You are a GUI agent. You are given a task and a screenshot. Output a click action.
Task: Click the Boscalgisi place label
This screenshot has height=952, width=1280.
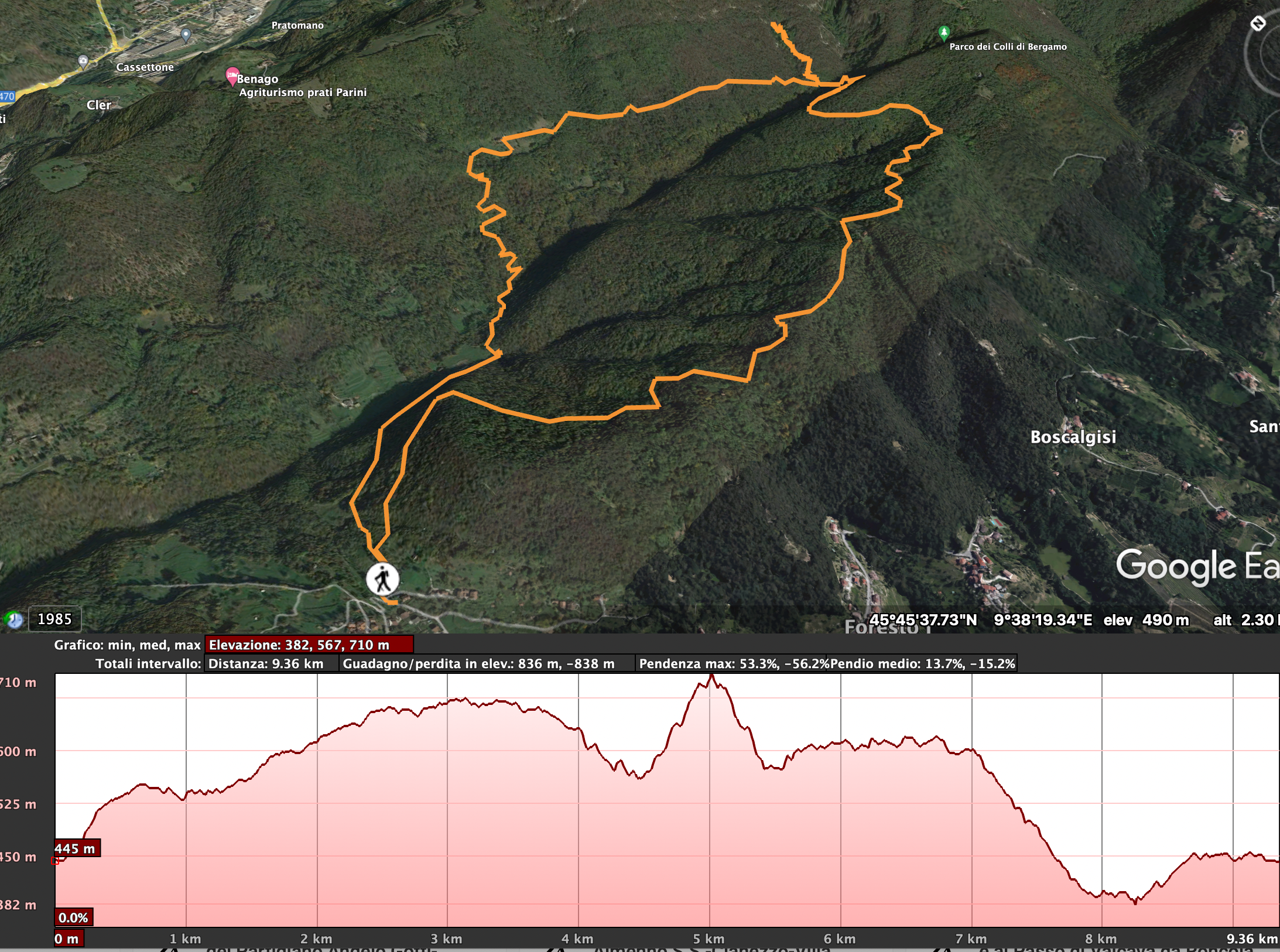click(x=1073, y=437)
